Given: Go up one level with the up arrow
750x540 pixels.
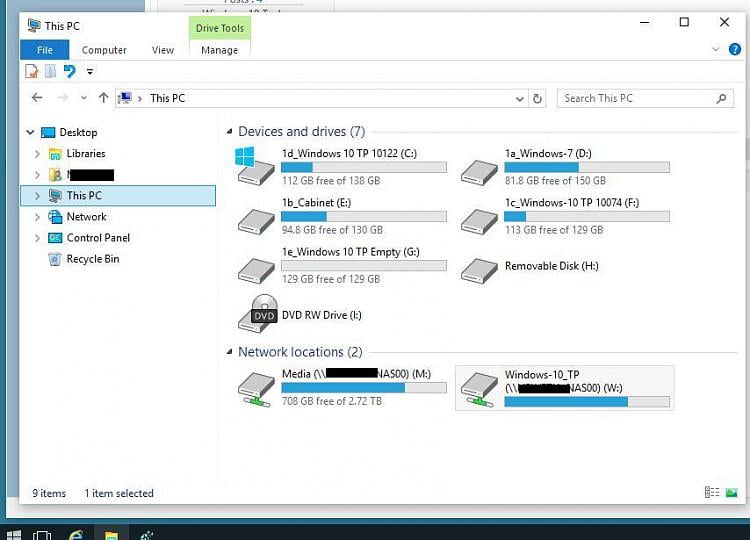Looking at the screenshot, I should pyautogui.click(x=103, y=98).
